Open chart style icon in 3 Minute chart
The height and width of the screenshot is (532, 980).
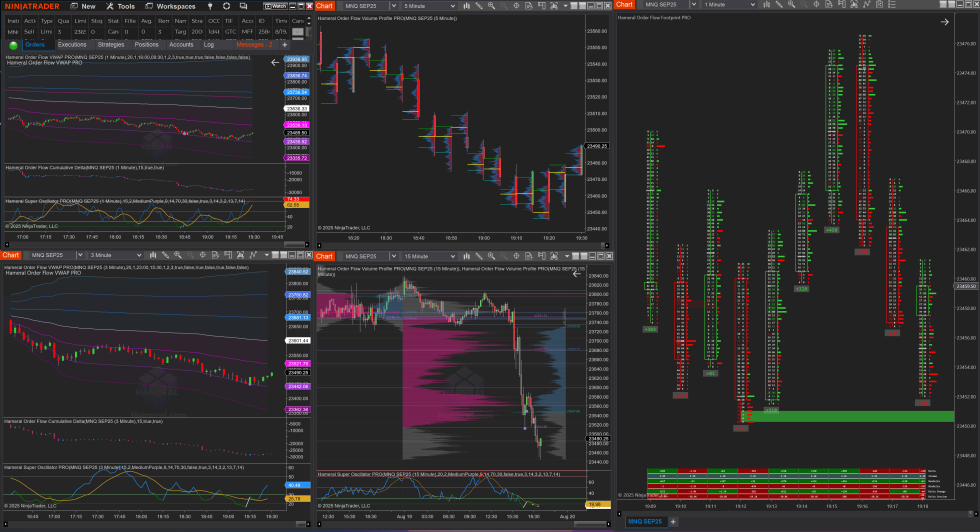(x=152, y=255)
